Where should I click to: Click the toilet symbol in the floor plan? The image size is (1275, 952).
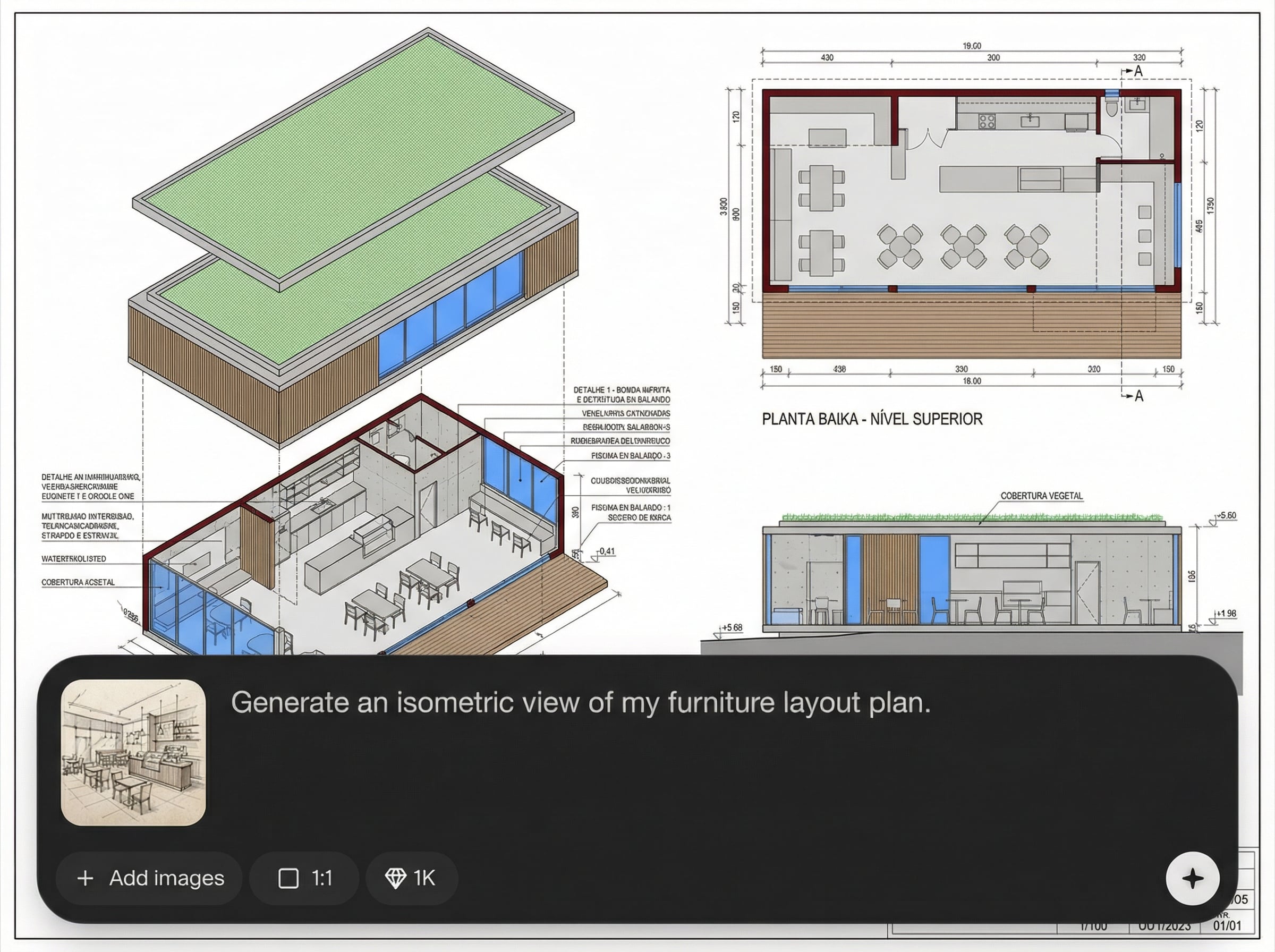tap(1111, 108)
